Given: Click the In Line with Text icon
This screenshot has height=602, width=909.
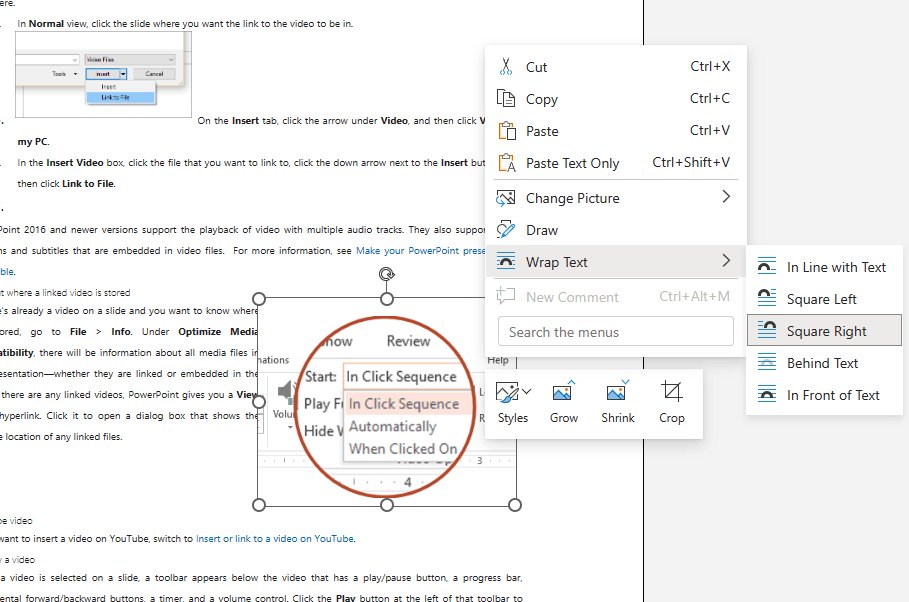Looking at the screenshot, I should coord(767,267).
